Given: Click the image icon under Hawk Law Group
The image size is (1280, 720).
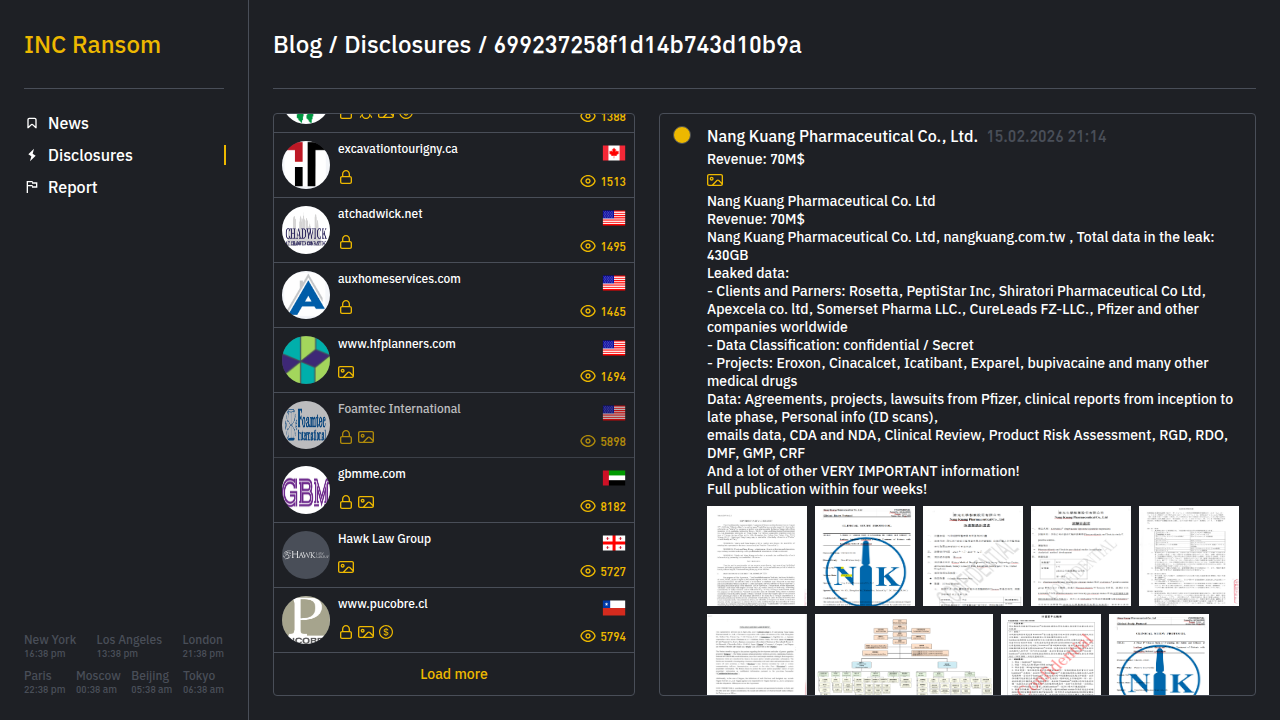Looking at the screenshot, I should (x=346, y=567).
